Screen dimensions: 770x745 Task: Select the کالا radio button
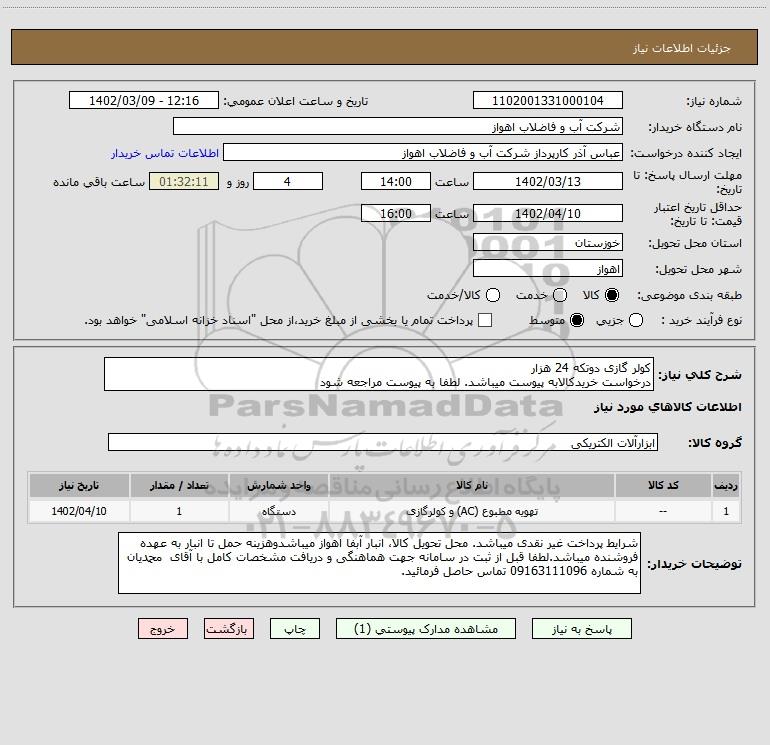[x=612, y=295]
